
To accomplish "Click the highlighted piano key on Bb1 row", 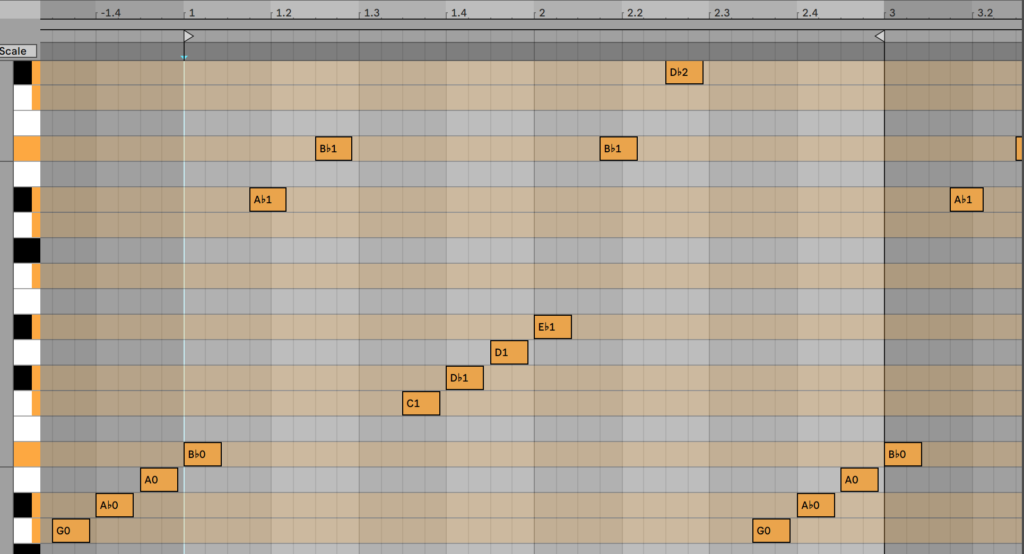I will [27, 148].
